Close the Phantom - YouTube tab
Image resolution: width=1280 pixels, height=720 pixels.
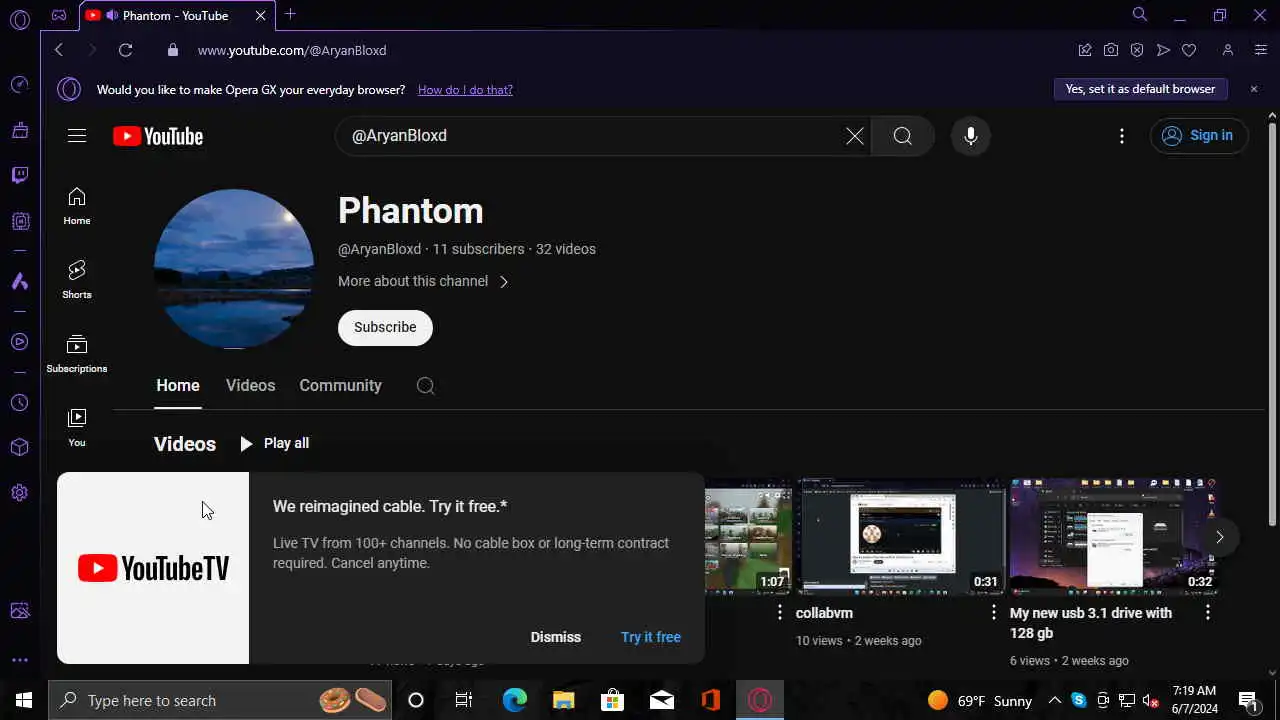(x=261, y=15)
